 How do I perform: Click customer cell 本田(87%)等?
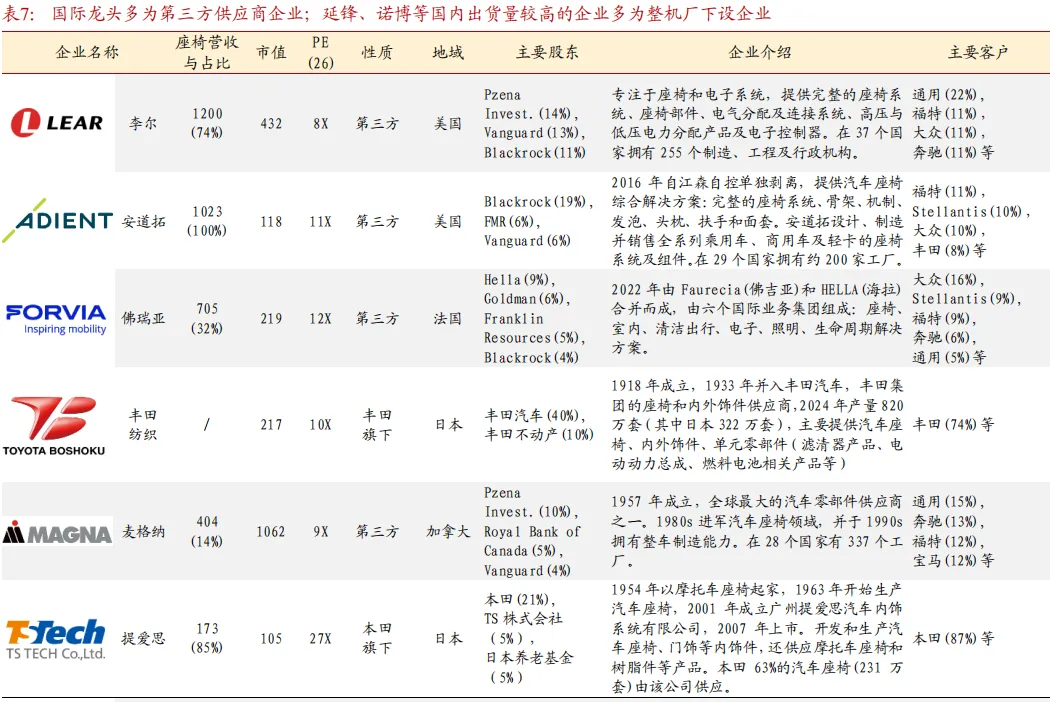pos(954,638)
